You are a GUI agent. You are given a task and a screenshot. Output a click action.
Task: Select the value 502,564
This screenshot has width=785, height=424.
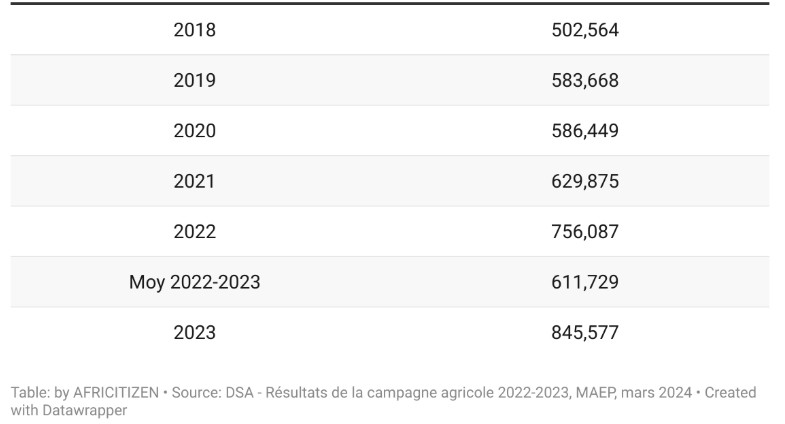585,30
